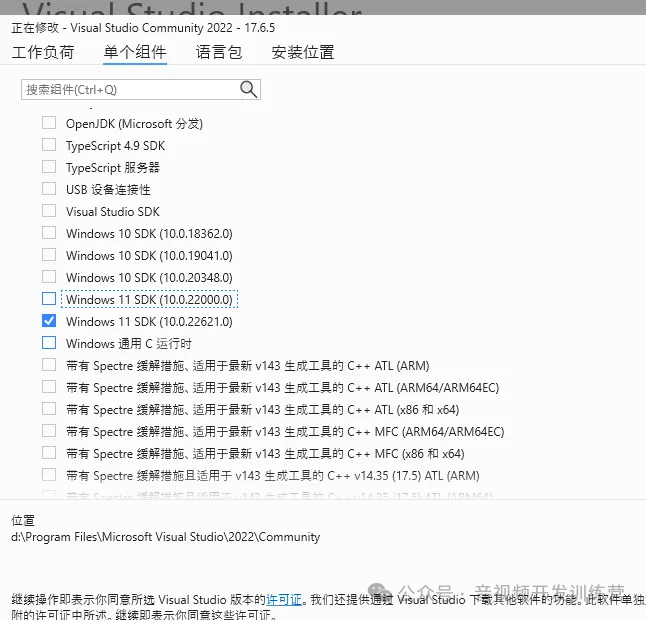Tick the TypeScript 服务器 checkbox
Screen dimensions: 646x620
[x=49, y=167]
